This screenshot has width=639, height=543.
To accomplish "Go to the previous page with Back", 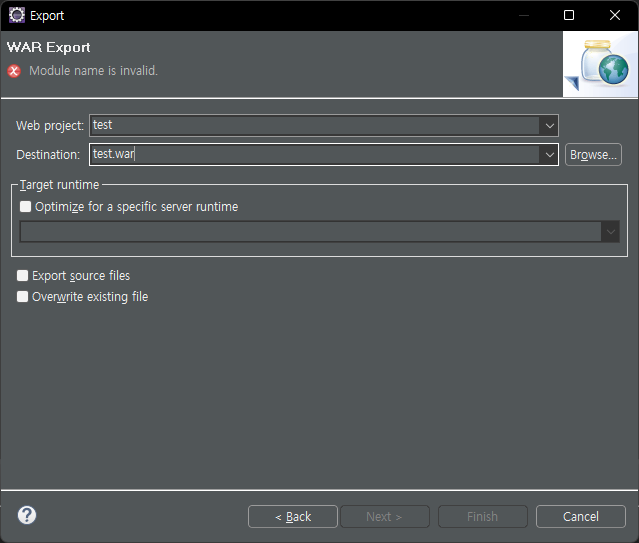I will pos(293,517).
